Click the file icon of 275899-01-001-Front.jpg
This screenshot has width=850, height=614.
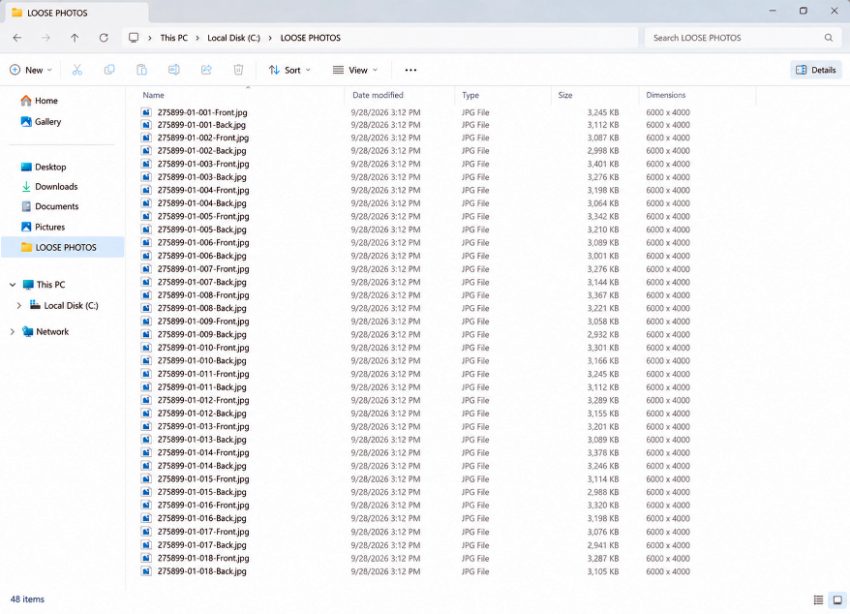146,112
